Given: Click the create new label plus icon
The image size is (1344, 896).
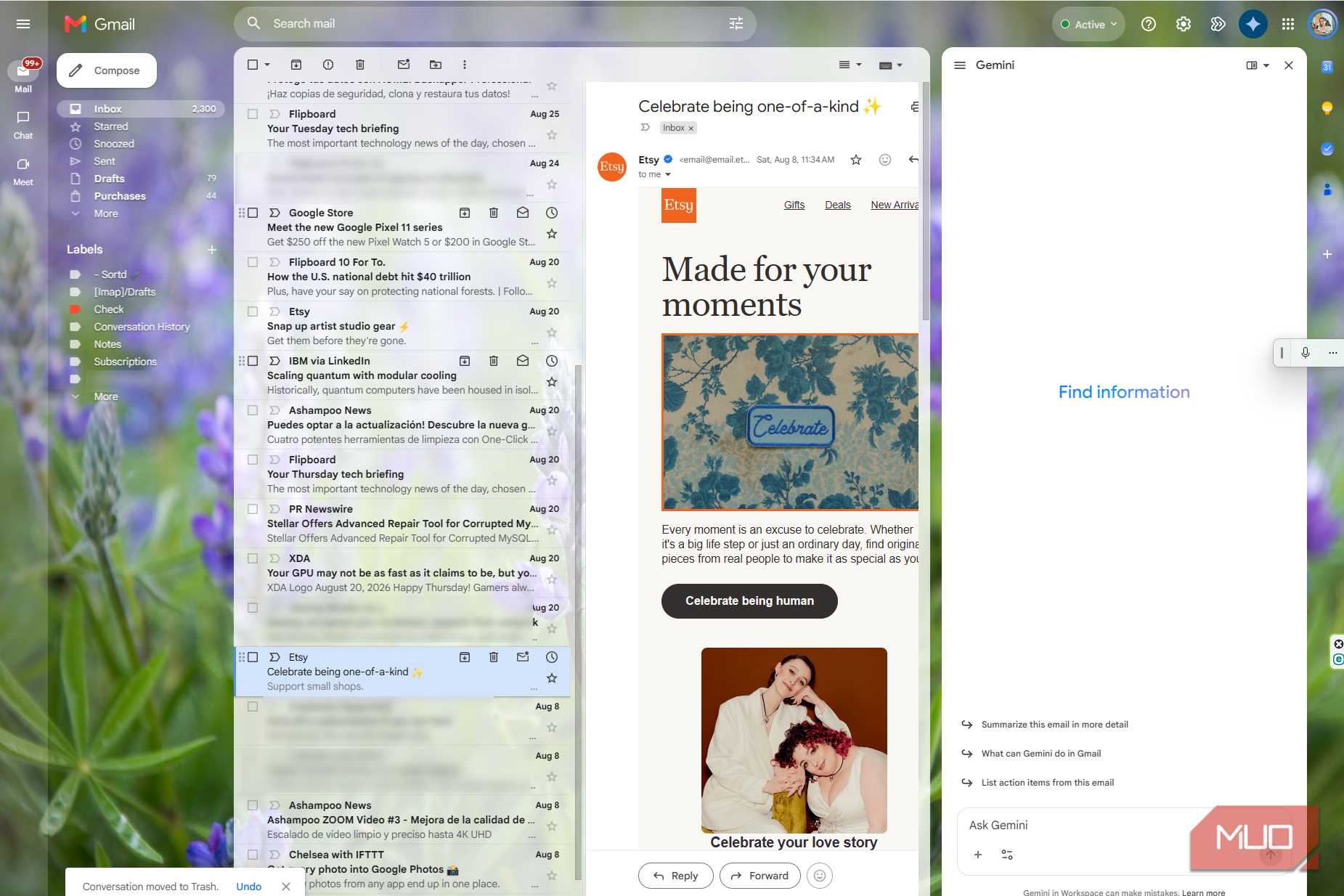Looking at the screenshot, I should tap(212, 250).
